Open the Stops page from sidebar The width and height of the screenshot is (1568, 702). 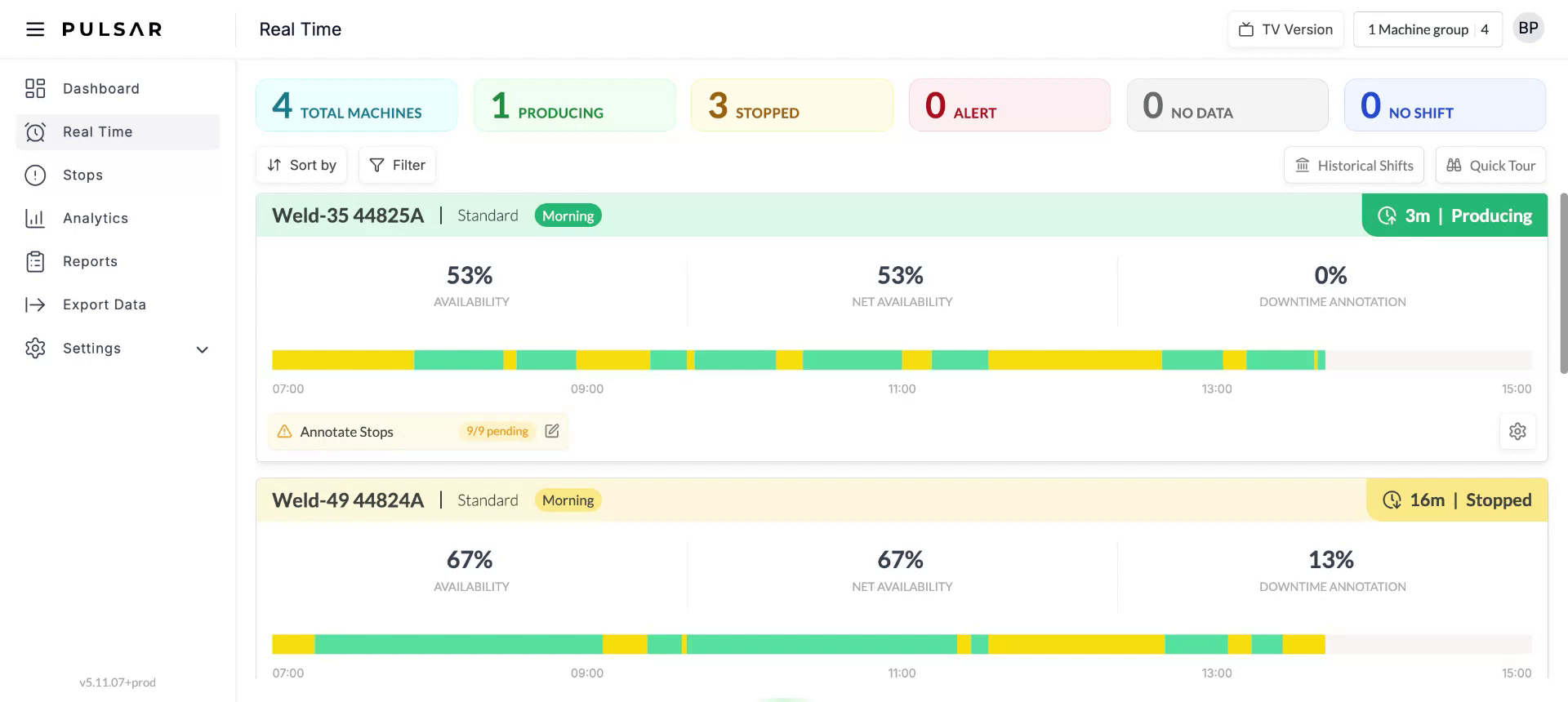tap(82, 175)
